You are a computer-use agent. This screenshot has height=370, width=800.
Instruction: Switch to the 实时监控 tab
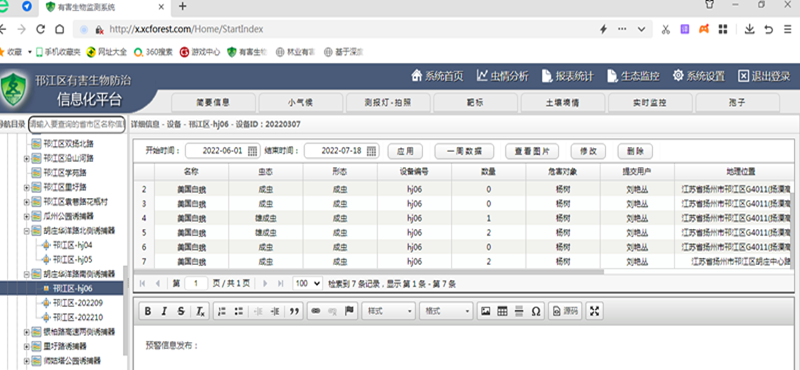coord(649,103)
